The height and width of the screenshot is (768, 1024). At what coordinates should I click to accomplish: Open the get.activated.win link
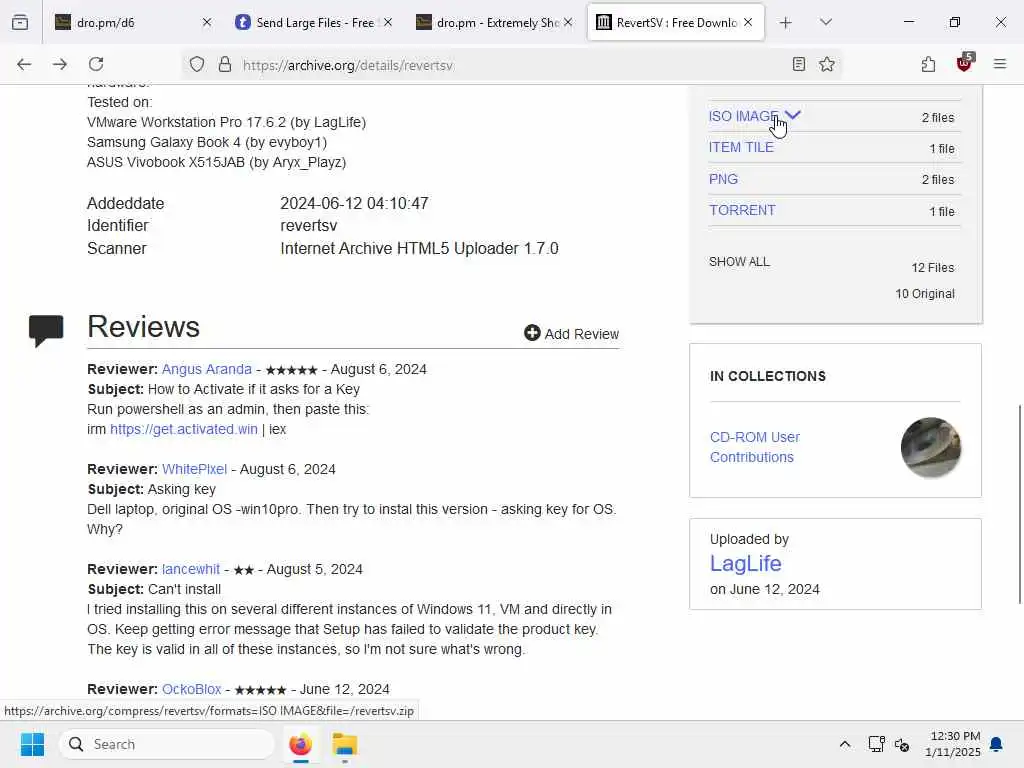(184, 429)
